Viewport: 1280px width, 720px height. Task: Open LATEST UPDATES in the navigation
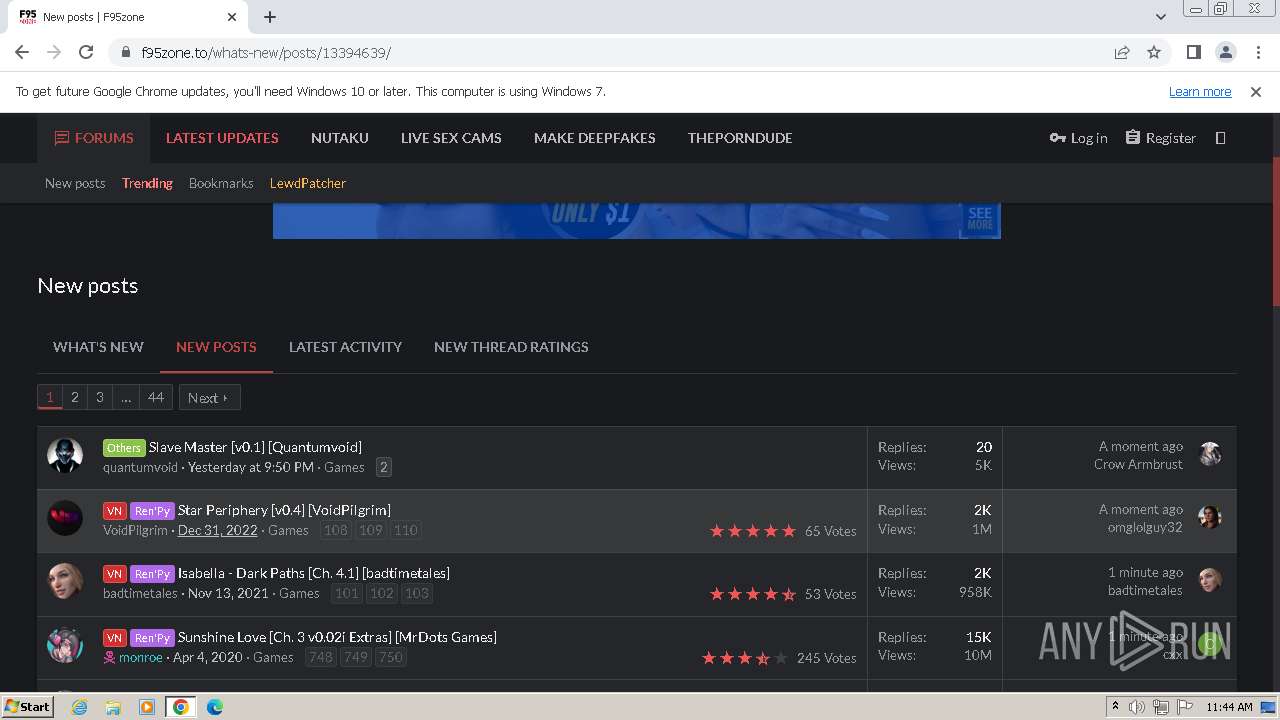click(222, 138)
